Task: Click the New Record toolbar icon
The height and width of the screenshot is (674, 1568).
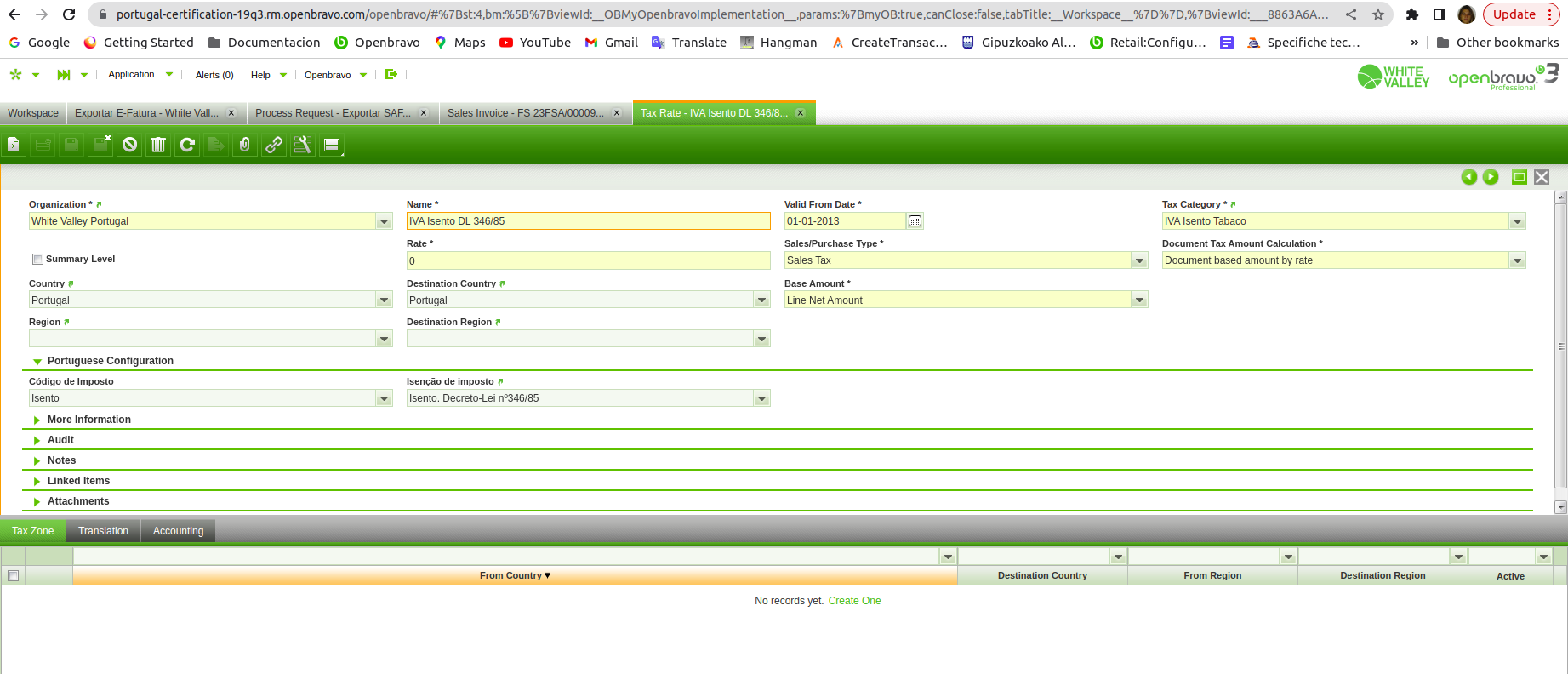Action: coord(14,146)
